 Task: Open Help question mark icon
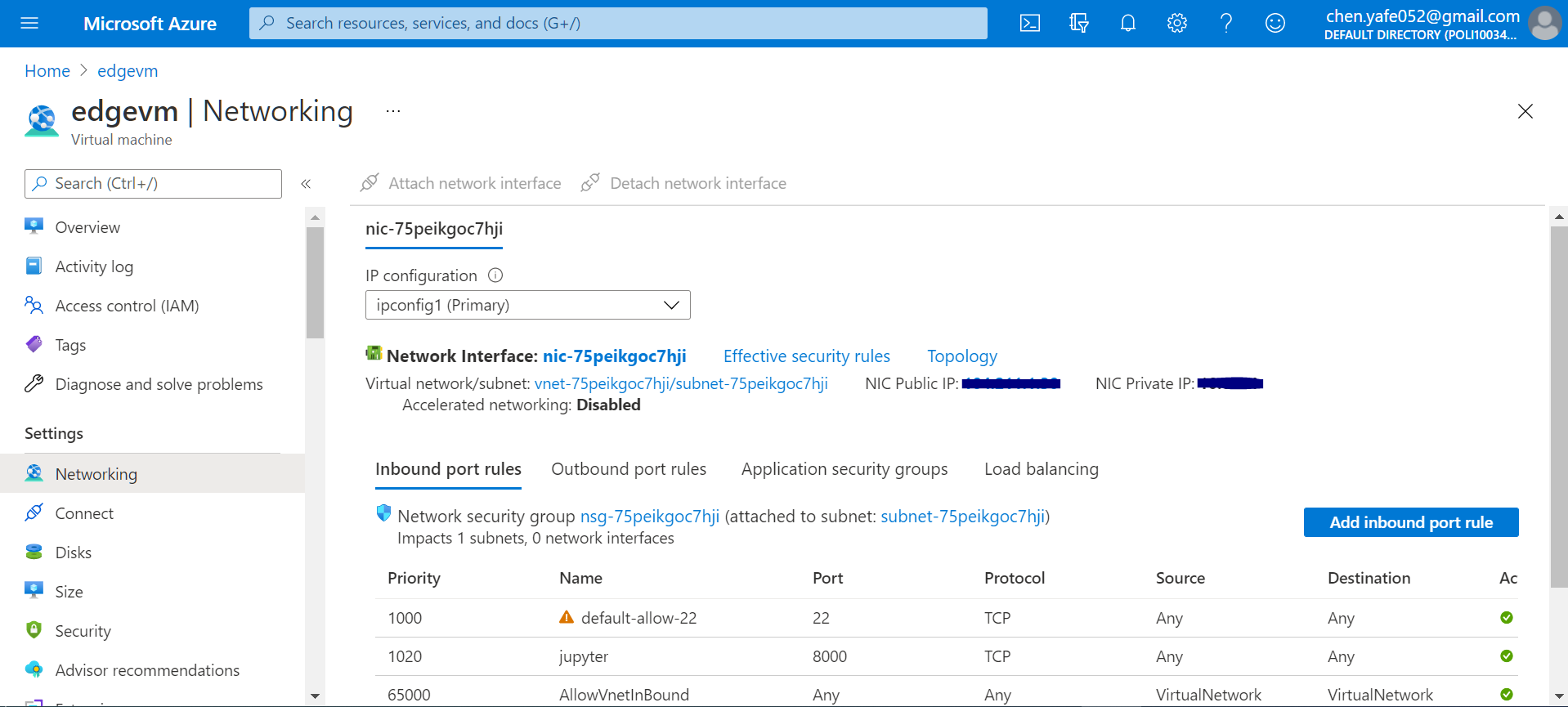(1226, 23)
